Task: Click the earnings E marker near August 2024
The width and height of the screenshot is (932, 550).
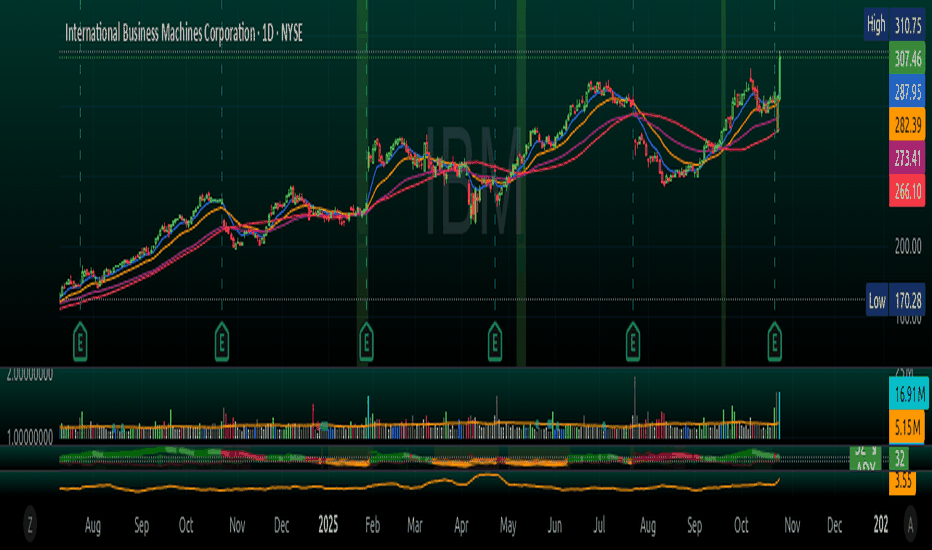Action: (x=80, y=342)
